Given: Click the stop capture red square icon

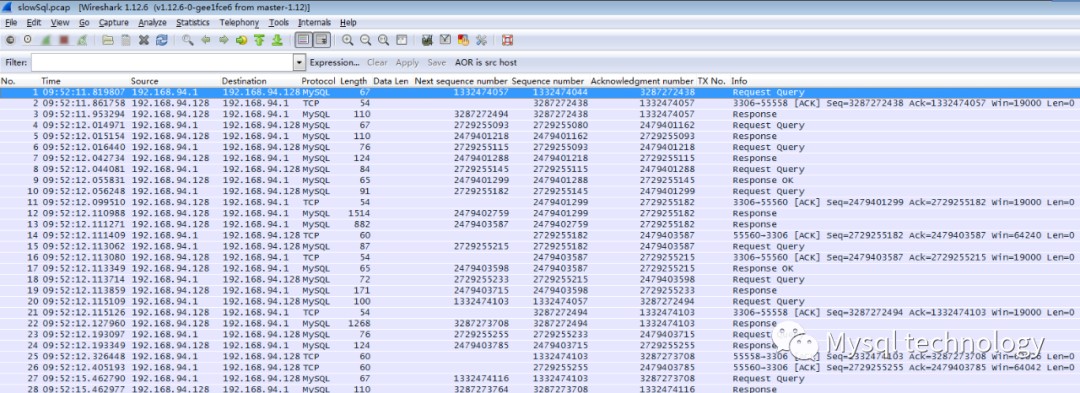Looking at the screenshot, I should coord(64,41).
